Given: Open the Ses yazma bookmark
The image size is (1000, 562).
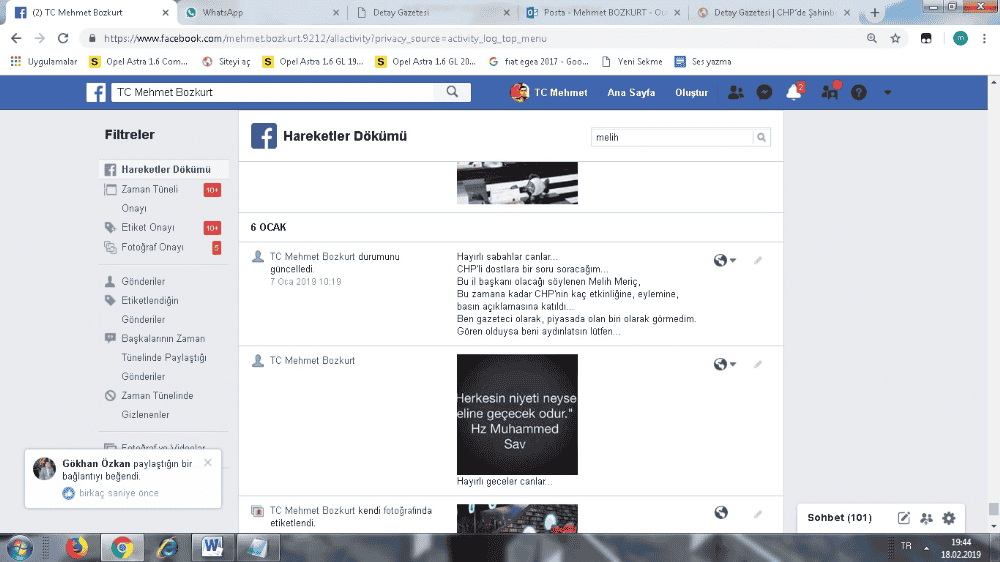Looking at the screenshot, I should tap(703, 62).
